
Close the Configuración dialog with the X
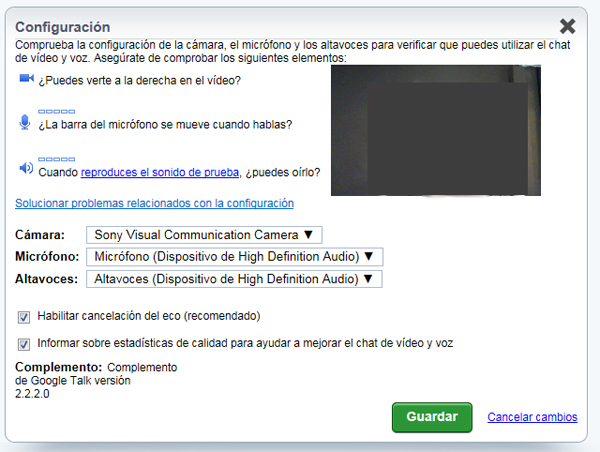pos(567,26)
